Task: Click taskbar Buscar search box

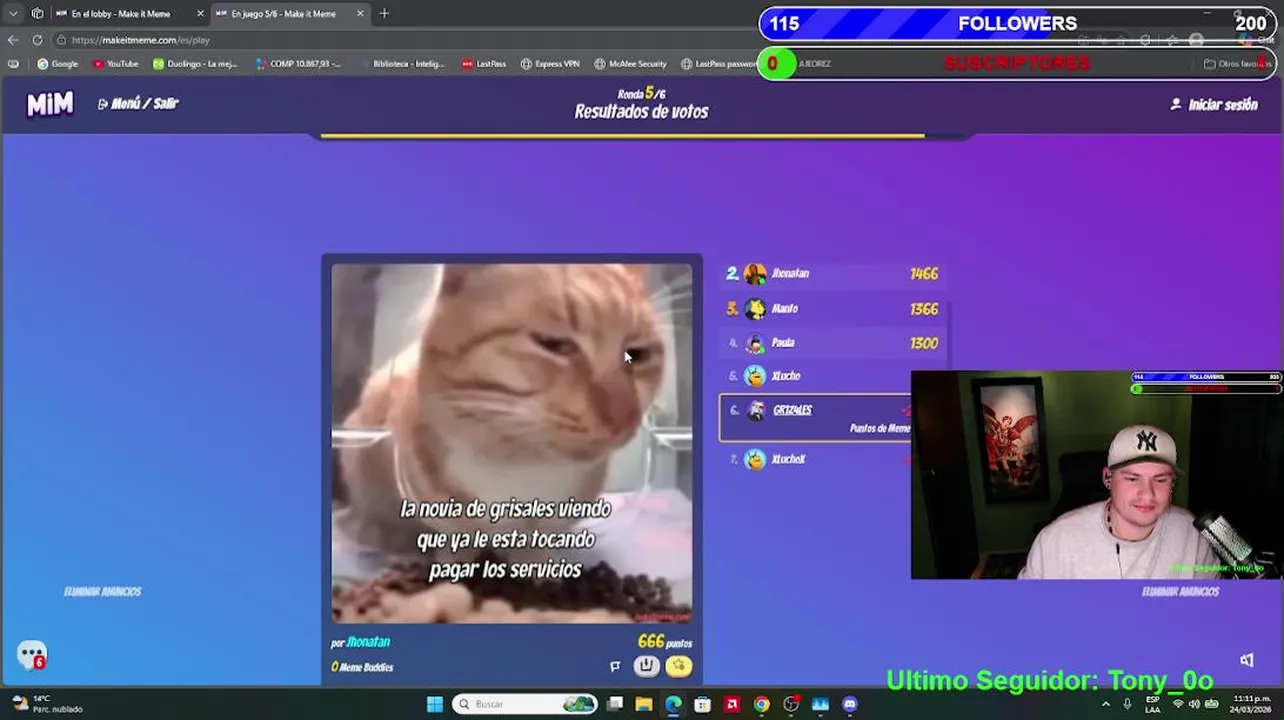Action: click(525, 704)
